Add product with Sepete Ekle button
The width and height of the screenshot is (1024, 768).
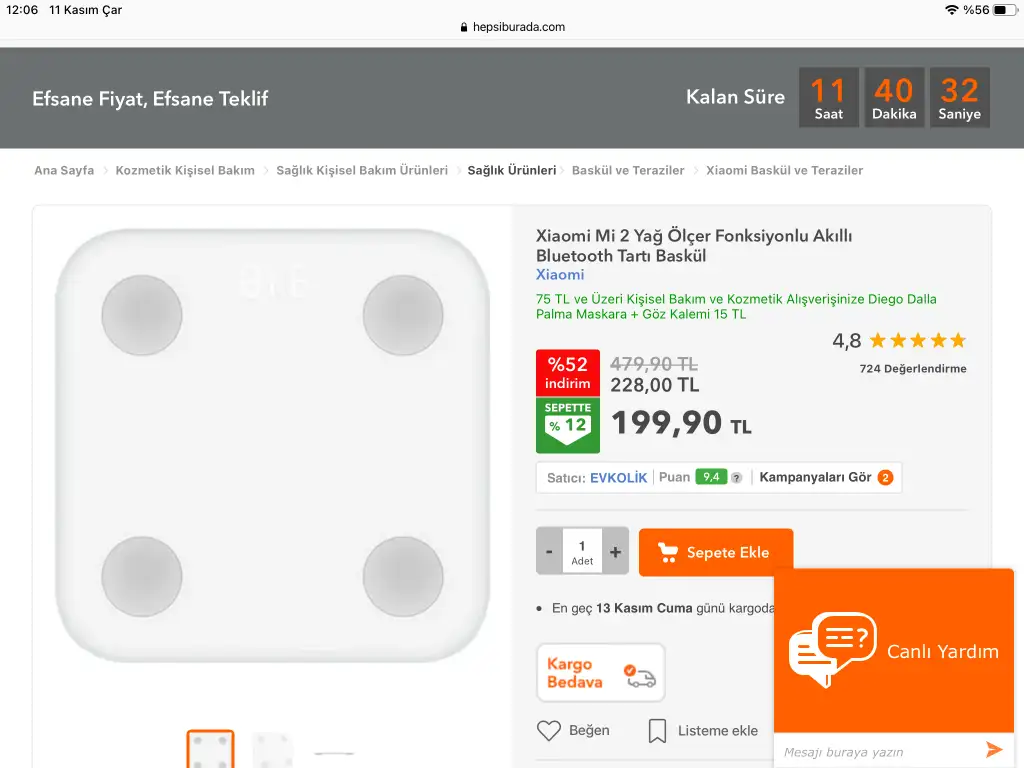(716, 552)
